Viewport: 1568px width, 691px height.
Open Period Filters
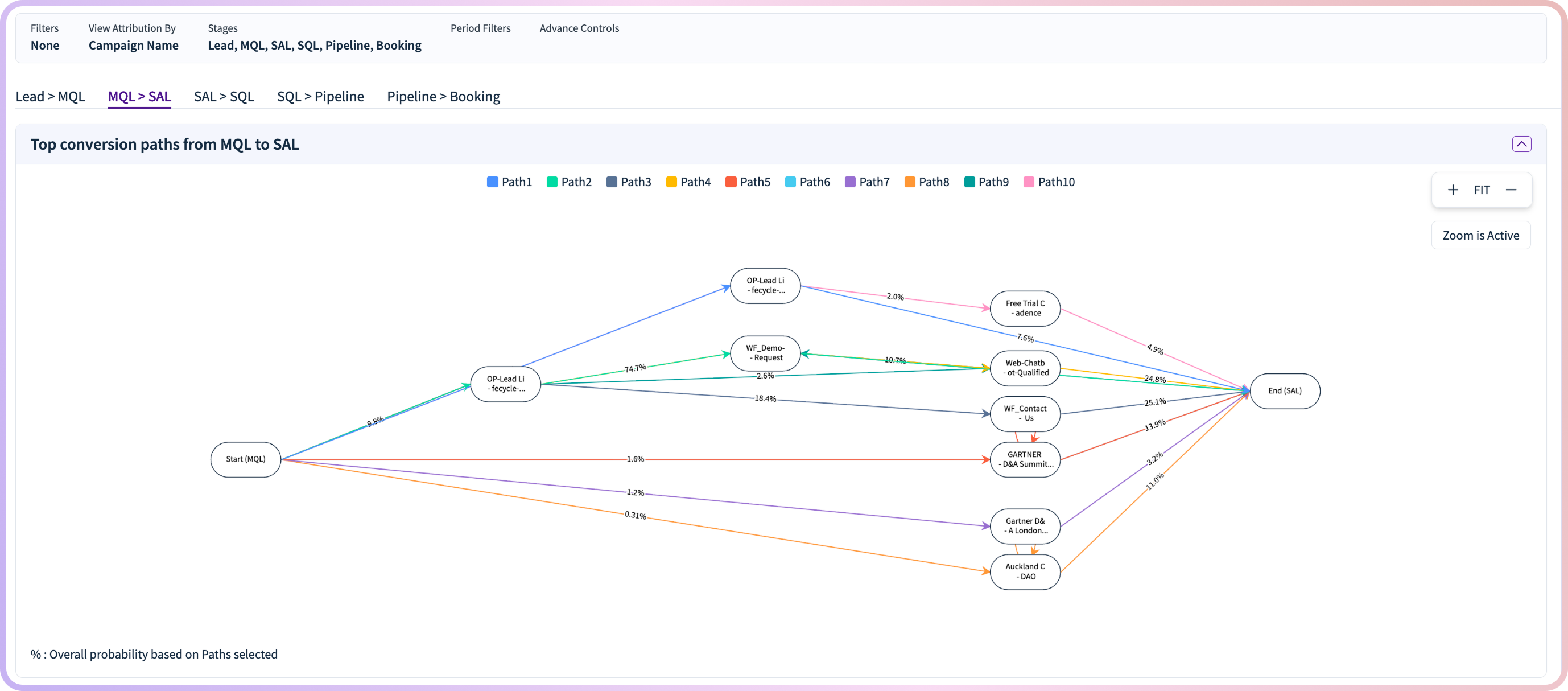pos(480,28)
